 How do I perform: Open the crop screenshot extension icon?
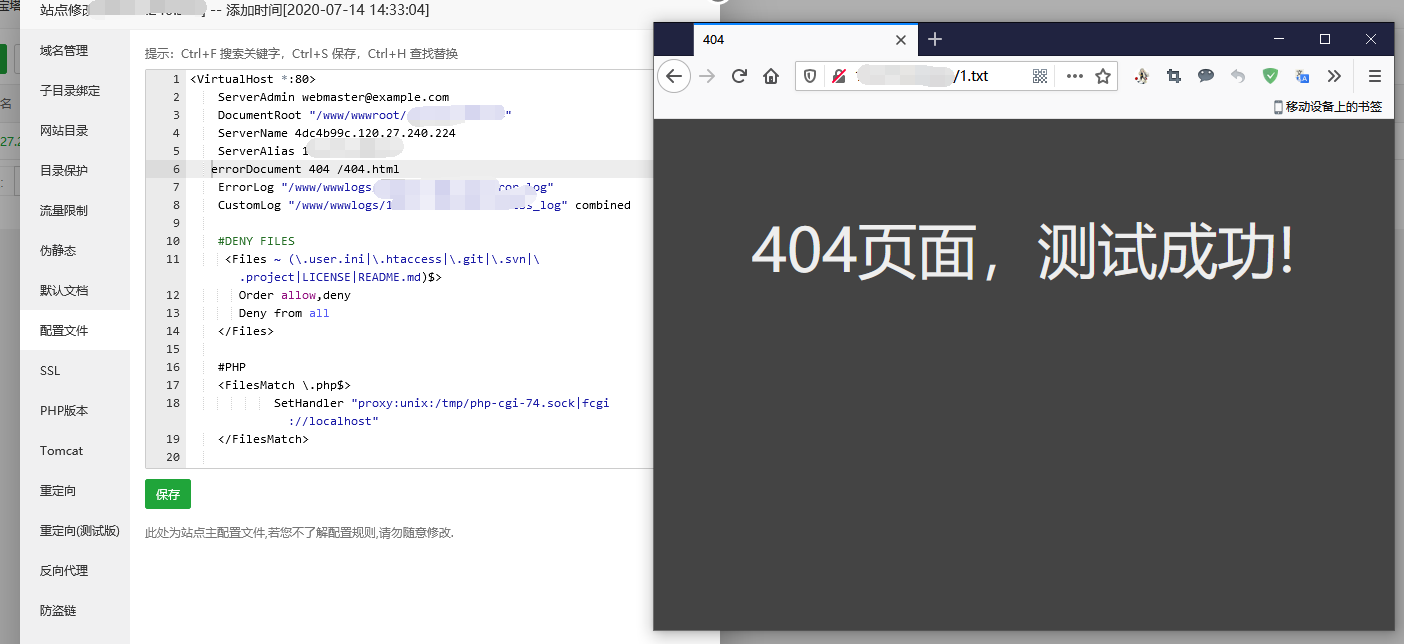[1174, 76]
